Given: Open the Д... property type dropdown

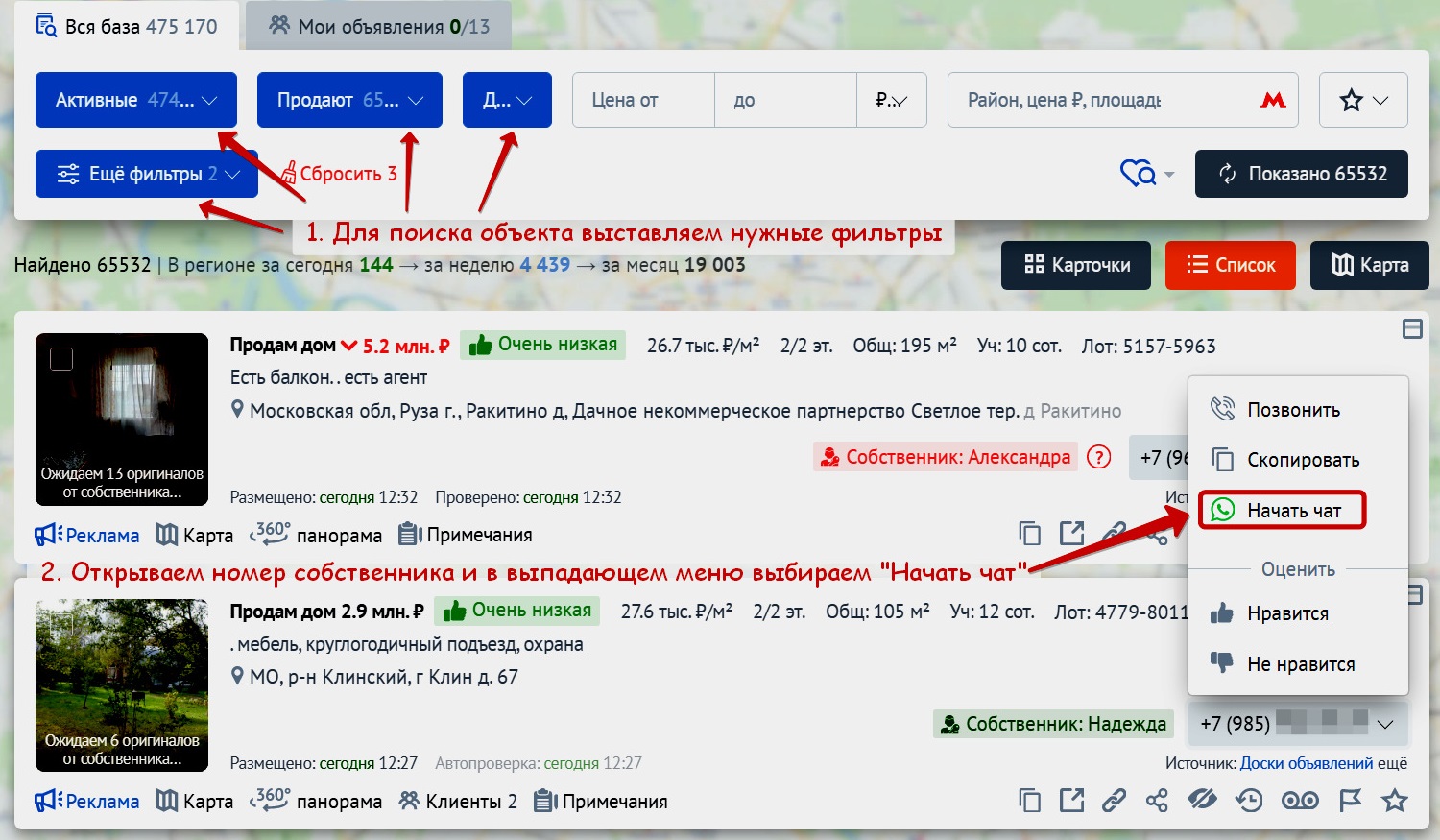Looking at the screenshot, I should pos(507,100).
